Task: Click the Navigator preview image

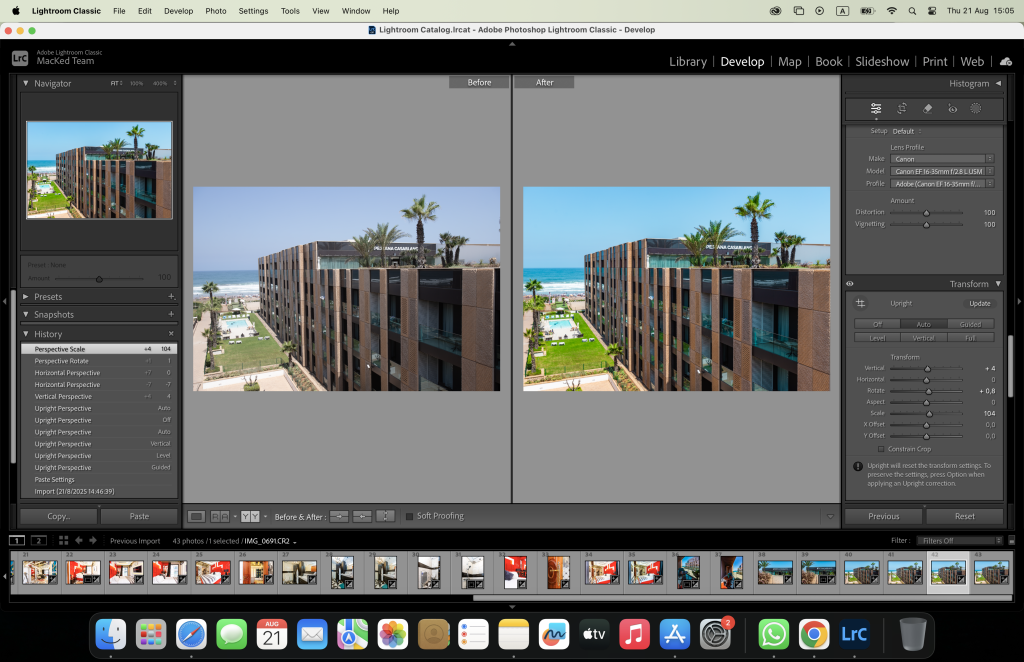Action: [x=99, y=170]
